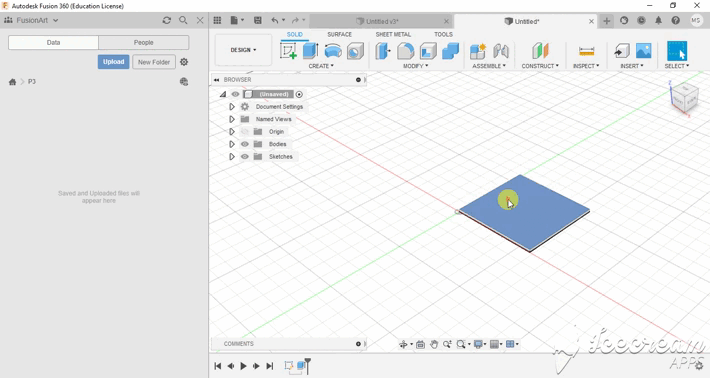Switch to the People tab

(144, 43)
